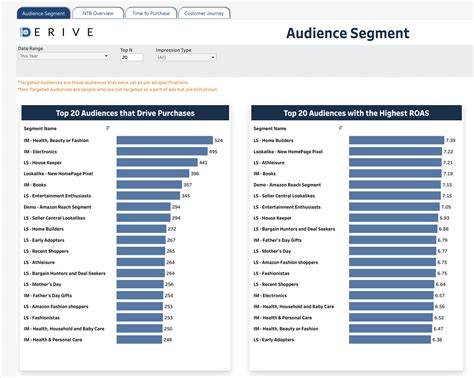Open the Time to Purchase tab

point(151,13)
